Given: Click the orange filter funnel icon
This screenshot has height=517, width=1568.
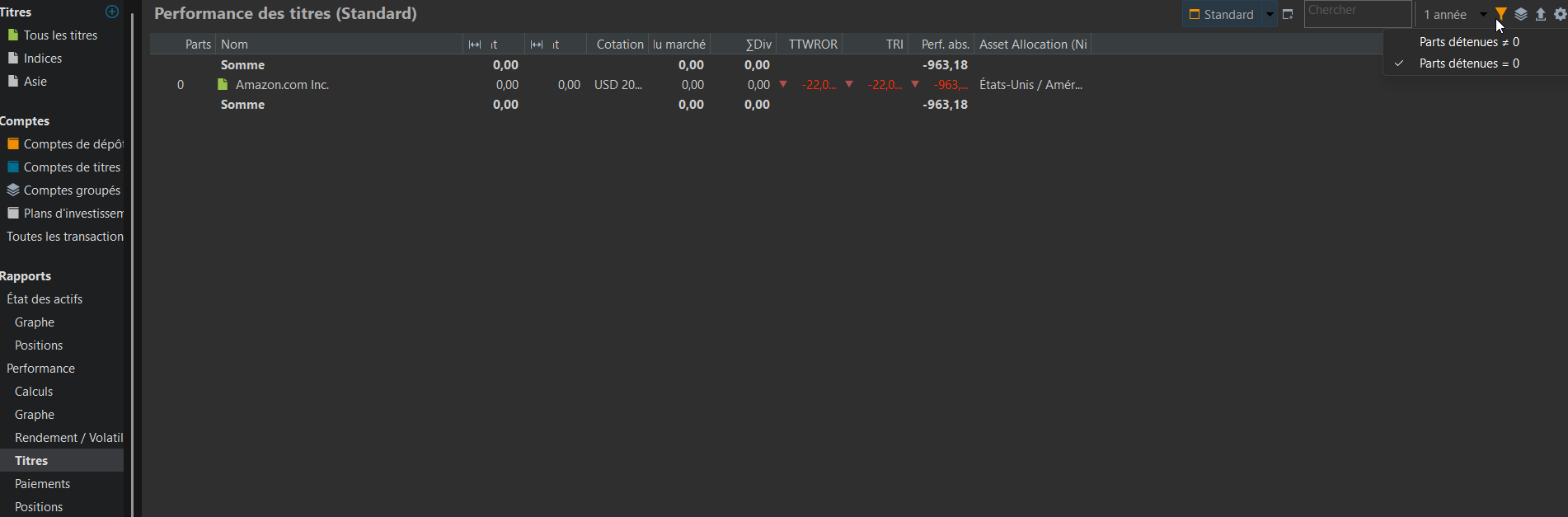Looking at the screenshot, I should click(x=1501, y=14).
